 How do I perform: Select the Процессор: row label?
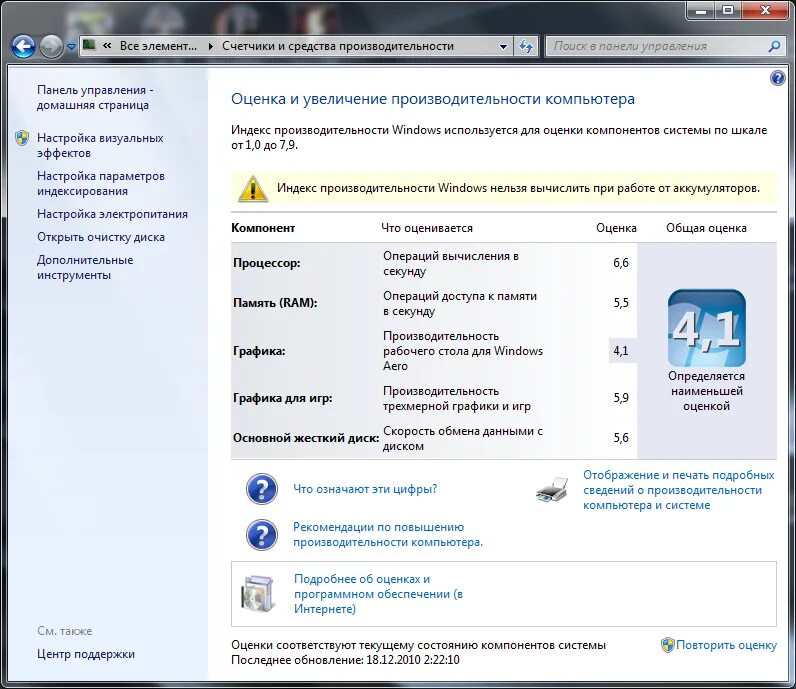click(267, 263)
